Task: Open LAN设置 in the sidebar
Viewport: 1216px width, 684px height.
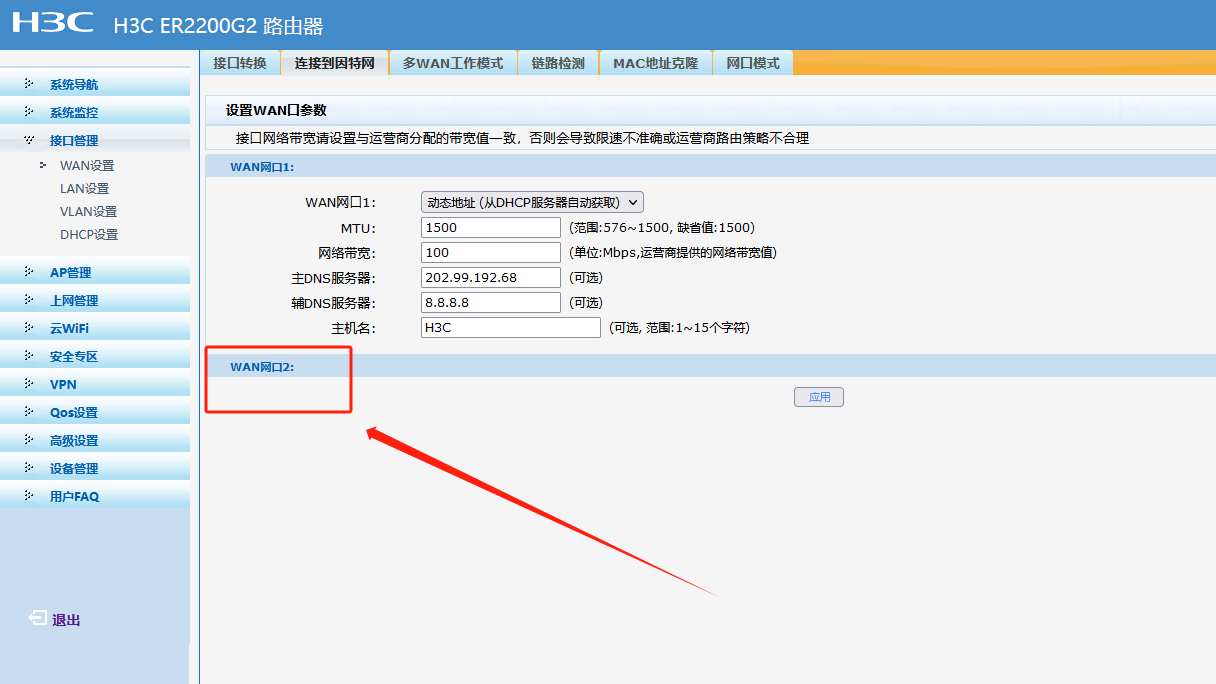Action: (85, 188)
